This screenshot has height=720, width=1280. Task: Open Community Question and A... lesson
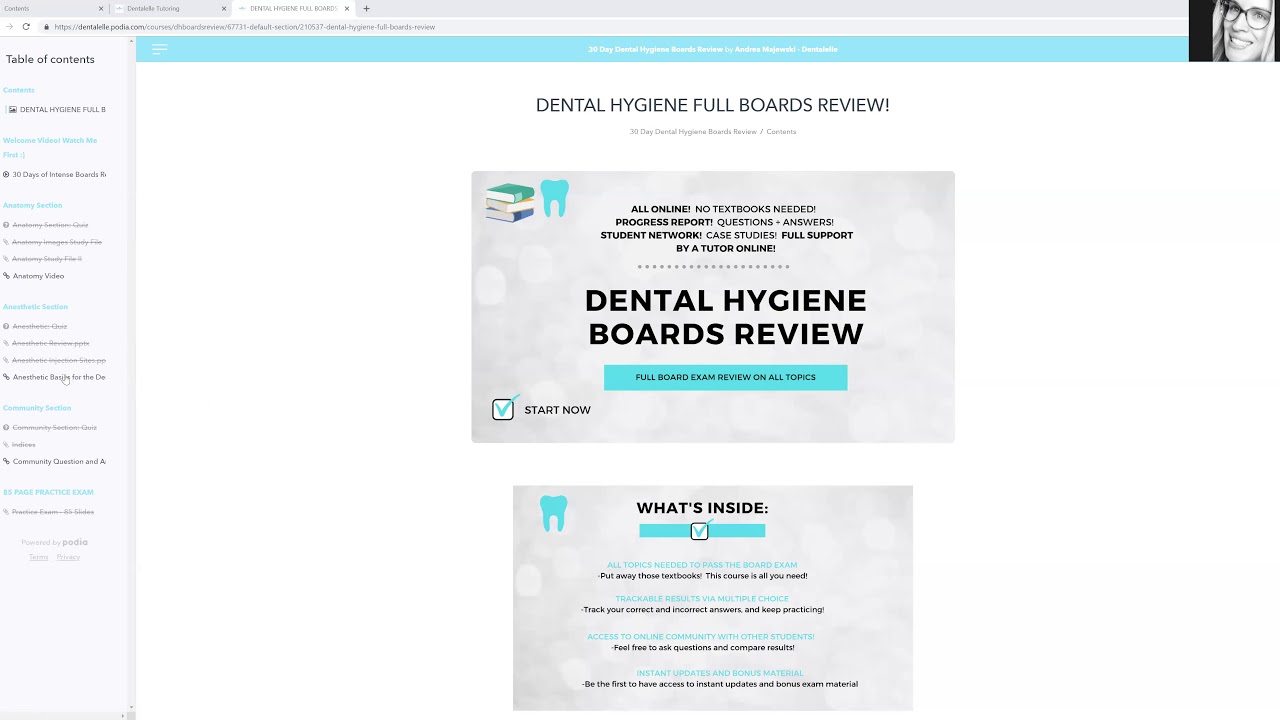point(59,461)
